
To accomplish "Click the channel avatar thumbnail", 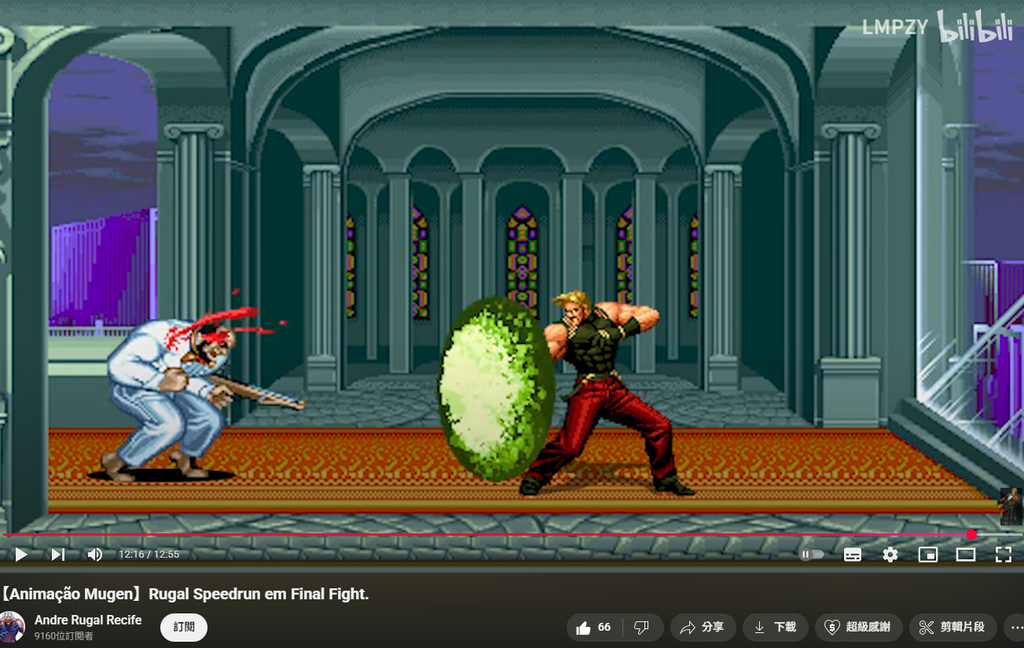I will point(12,627).
